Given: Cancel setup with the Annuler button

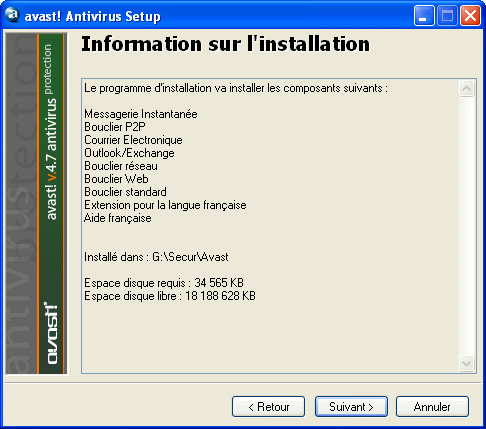Looking at the screenshot, I should pyautogui.click(x=432, y=406).
